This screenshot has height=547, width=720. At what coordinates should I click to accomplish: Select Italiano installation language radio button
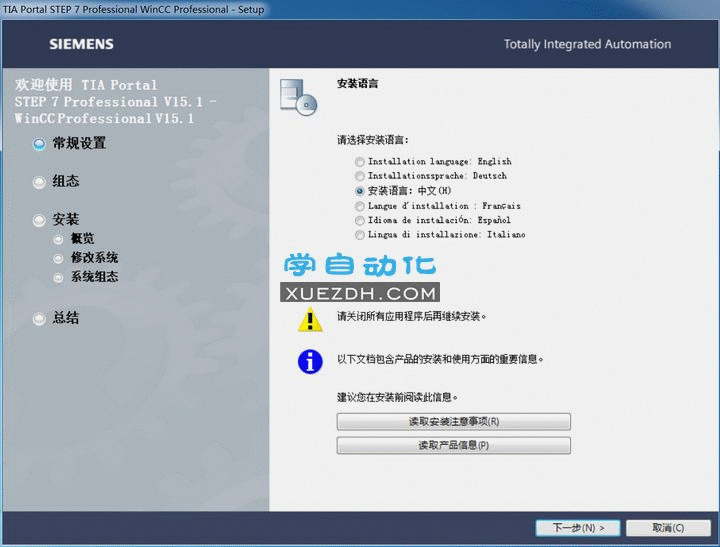pos(360,235)
